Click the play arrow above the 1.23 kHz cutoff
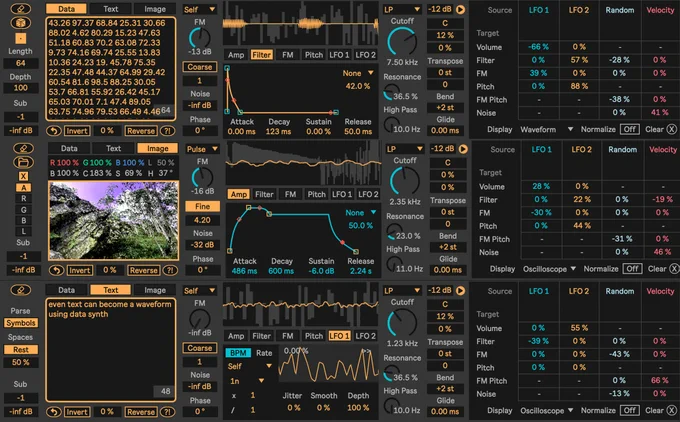 [461, 290]
